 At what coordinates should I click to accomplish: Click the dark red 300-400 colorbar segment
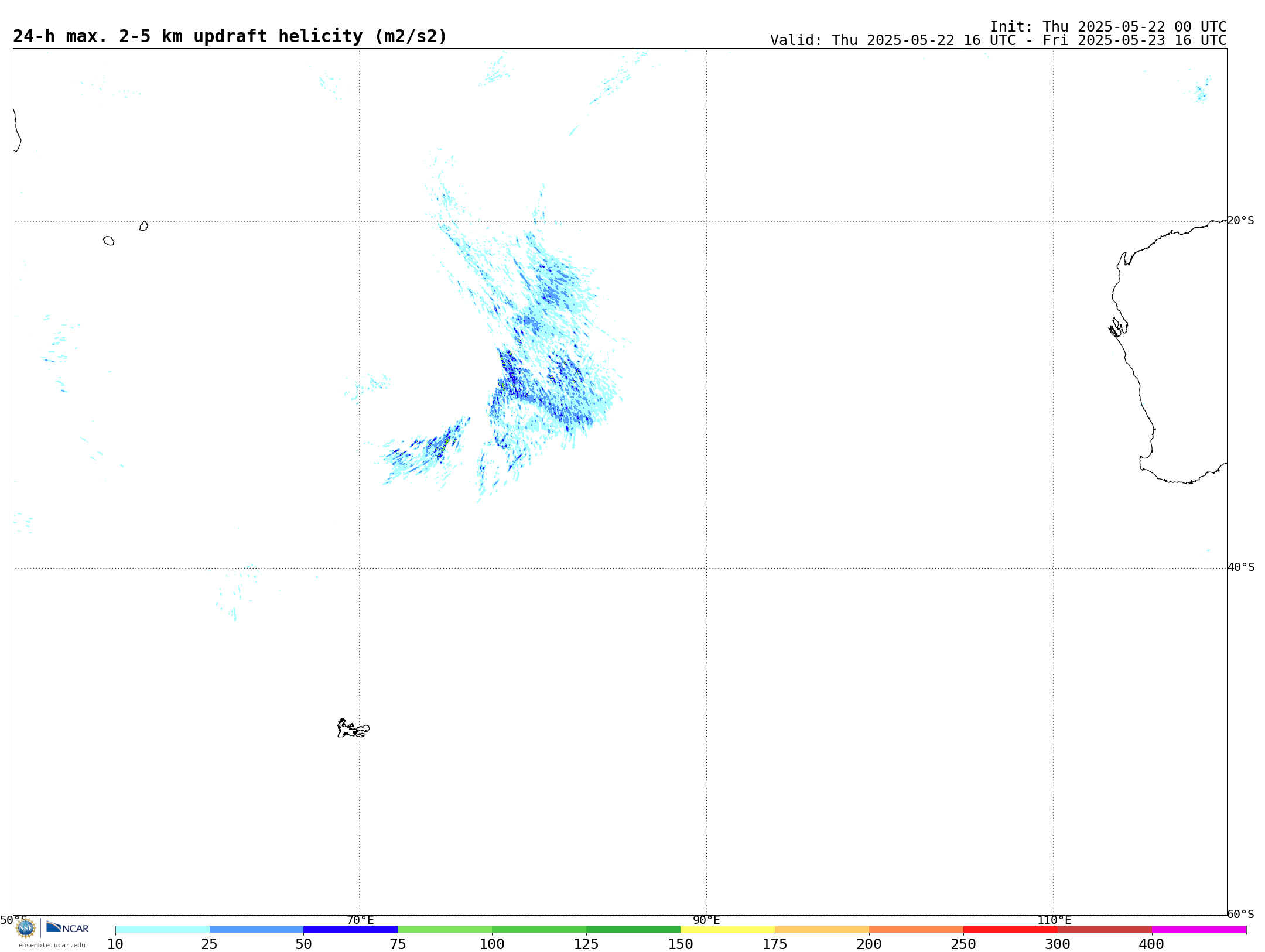pyautogui.click(x=1105, y=930)
